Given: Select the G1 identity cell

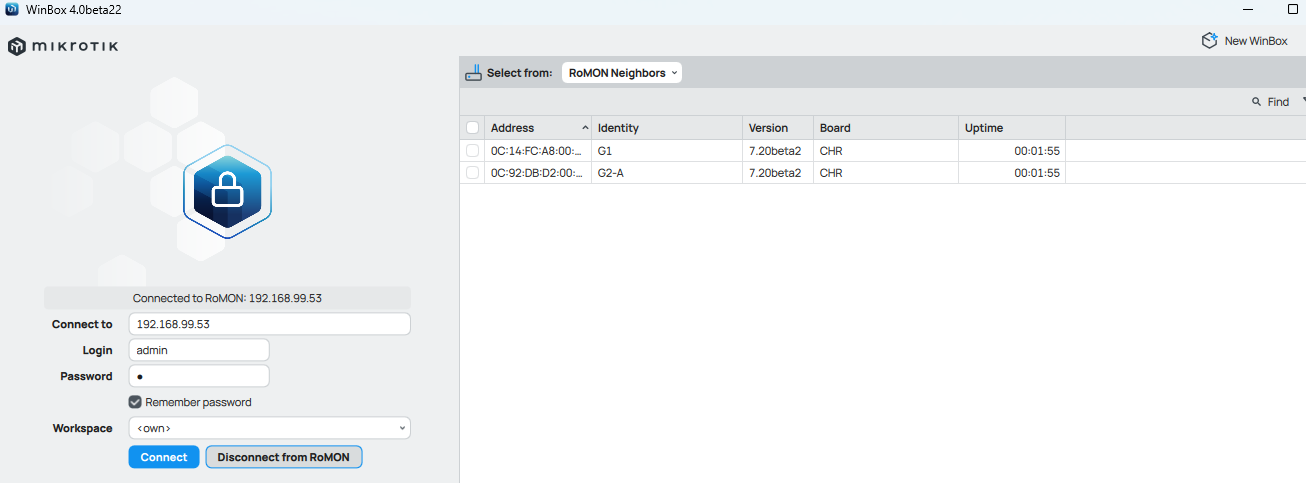Looking at the screenshot, I should 667,151.
